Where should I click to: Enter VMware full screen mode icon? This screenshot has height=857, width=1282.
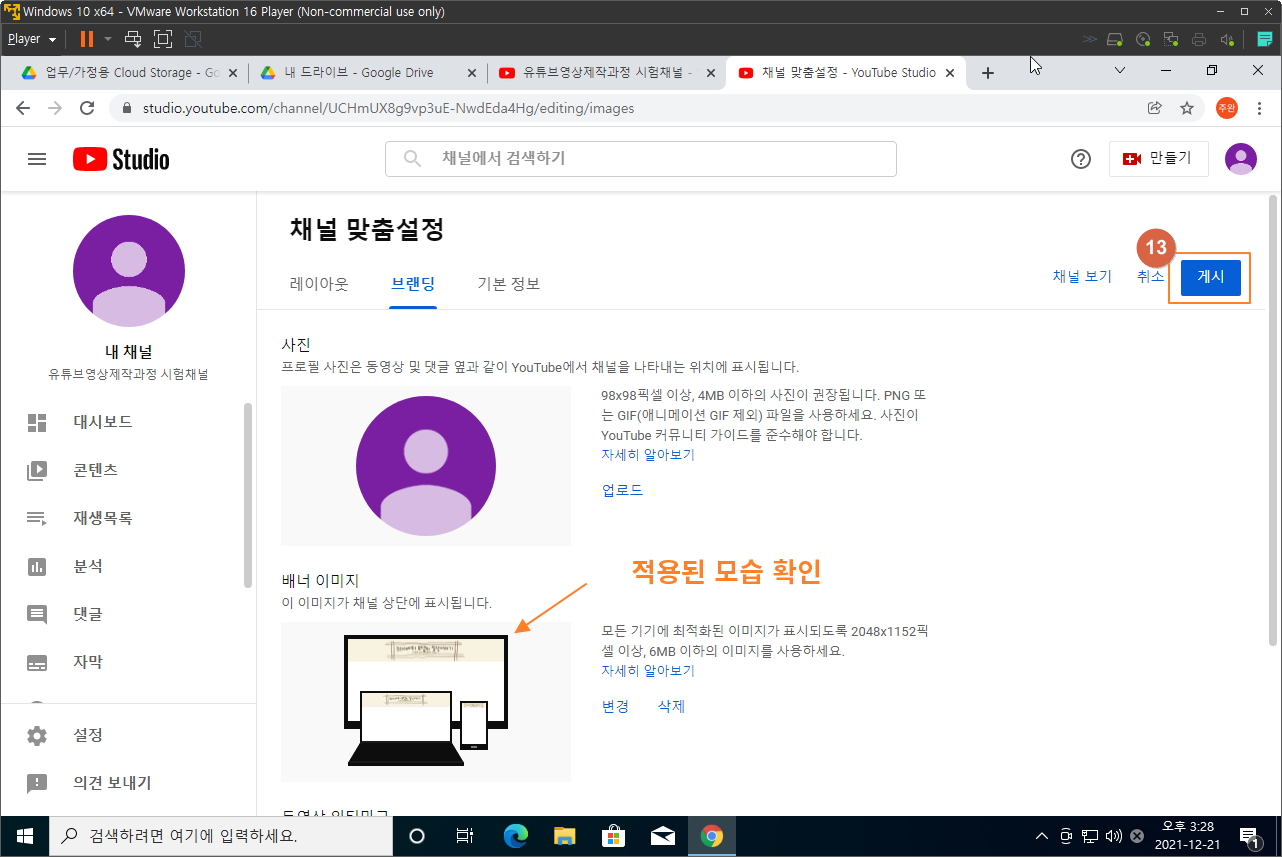coord(163,39)
